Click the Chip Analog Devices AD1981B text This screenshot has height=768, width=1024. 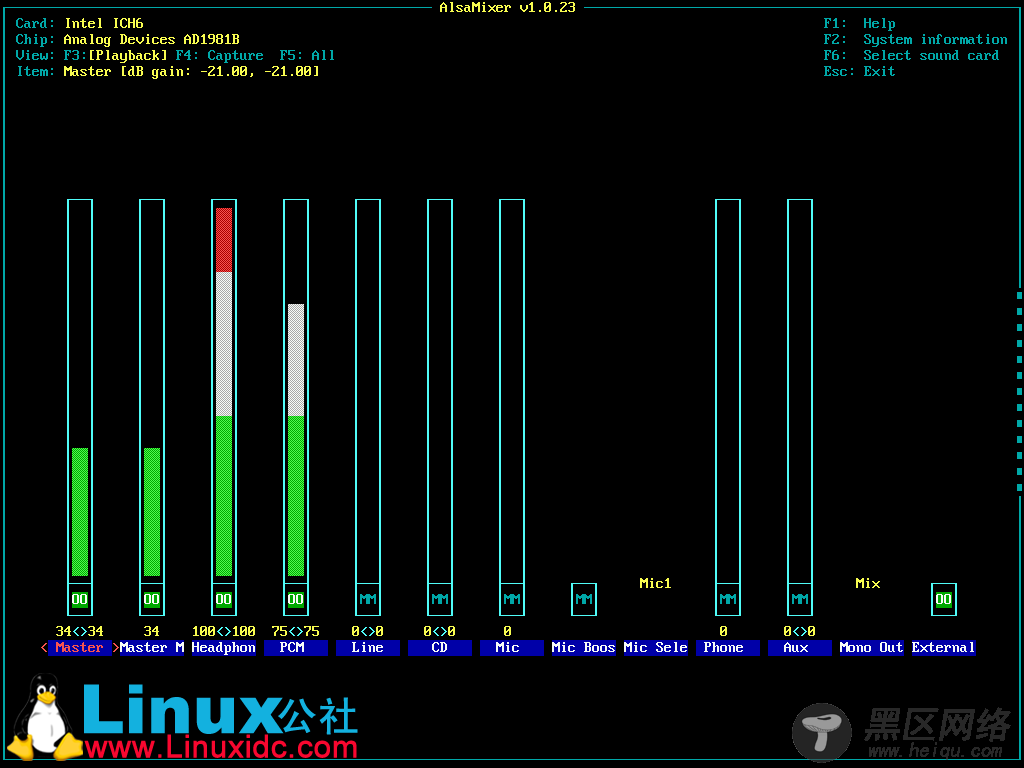tap(128, 40)
